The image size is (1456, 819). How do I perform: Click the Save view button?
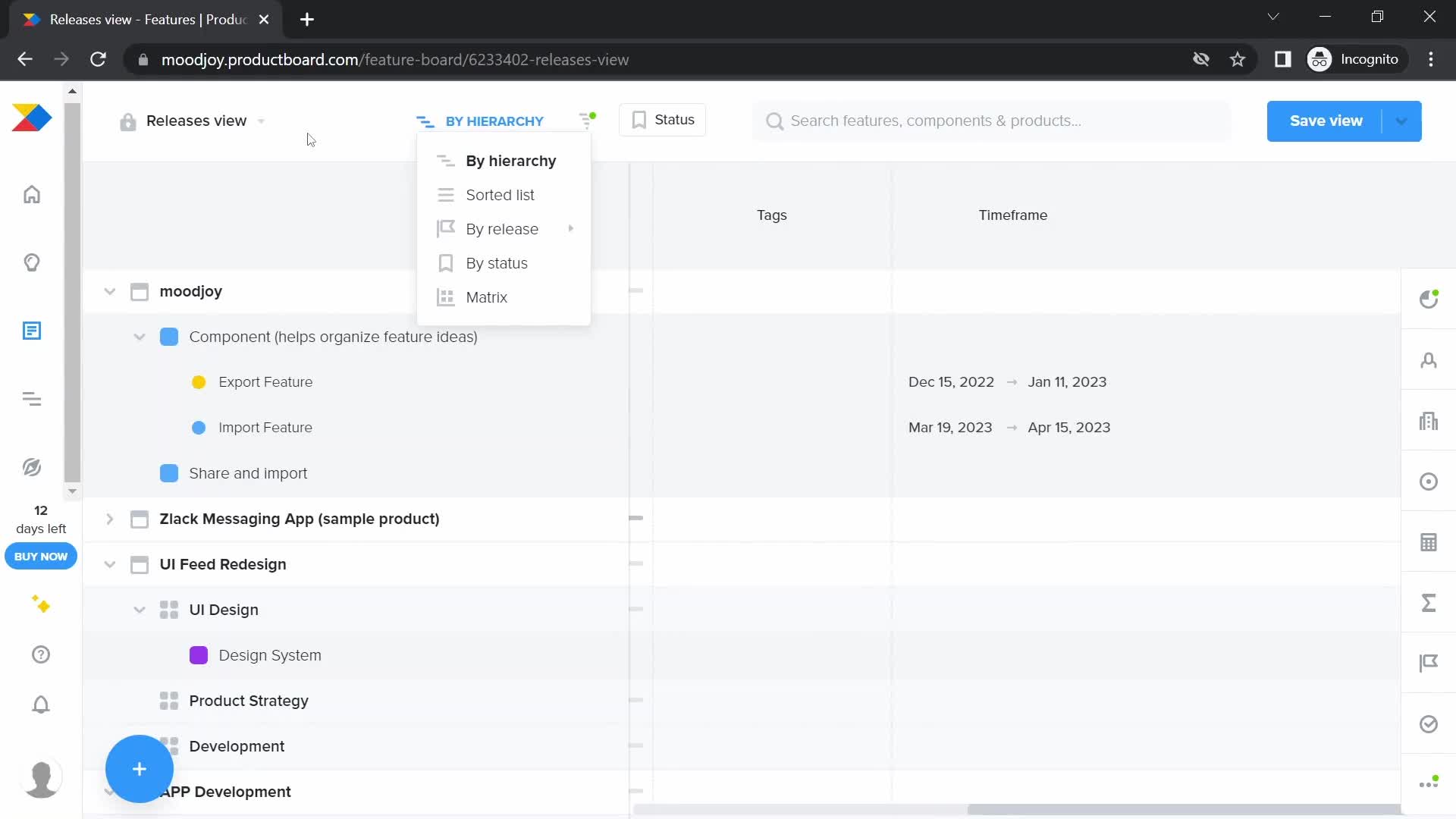1326,121
